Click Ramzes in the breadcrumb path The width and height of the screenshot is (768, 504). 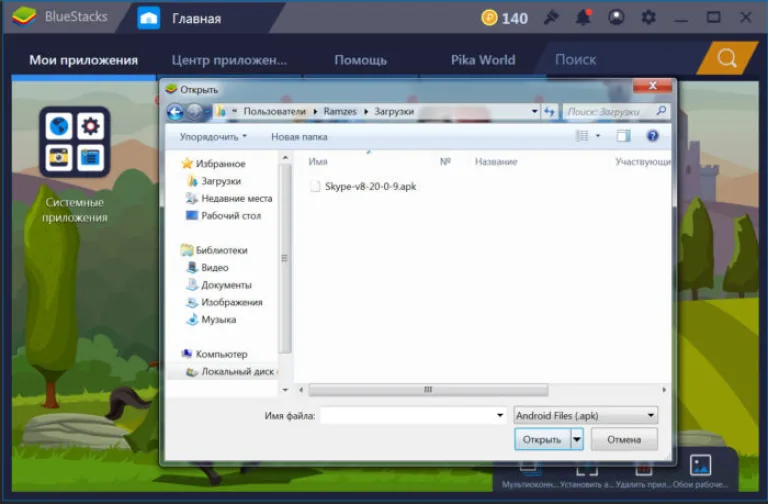[340, 111]
